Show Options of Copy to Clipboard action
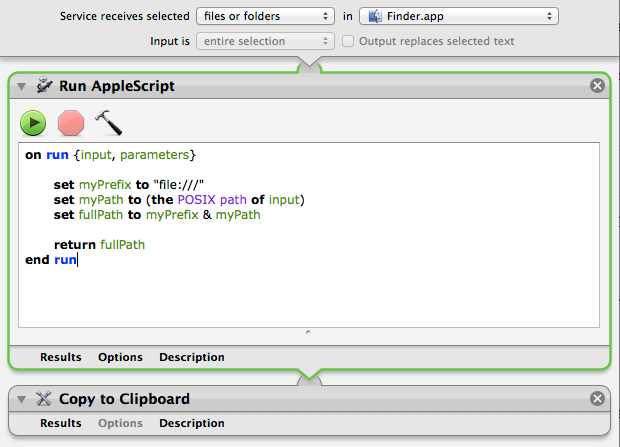This screenshot has height=447, width=620. click(120, 423)
